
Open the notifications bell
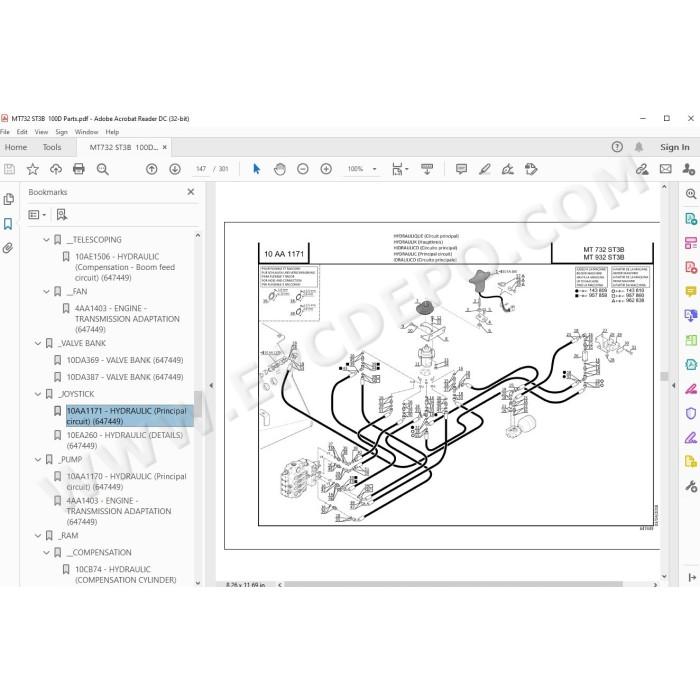639,147
